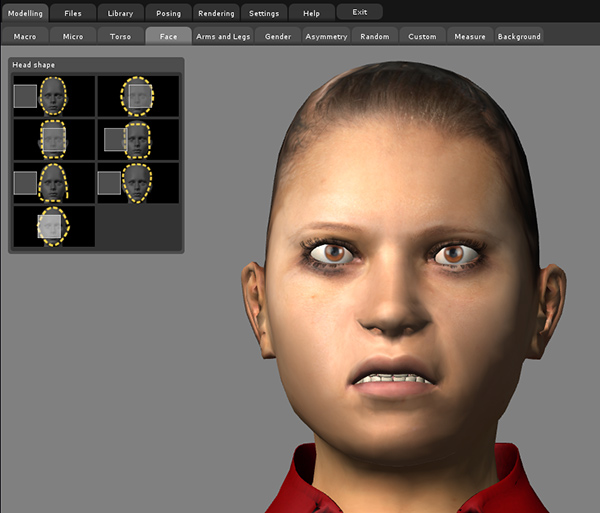Select the round head shape thumbnail

tap(137, 96)
